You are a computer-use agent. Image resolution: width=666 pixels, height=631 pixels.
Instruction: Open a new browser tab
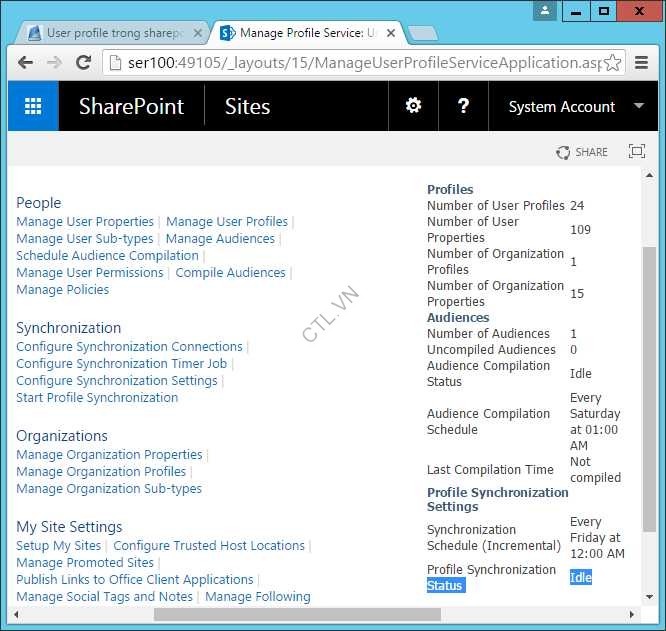click(423, 33)
